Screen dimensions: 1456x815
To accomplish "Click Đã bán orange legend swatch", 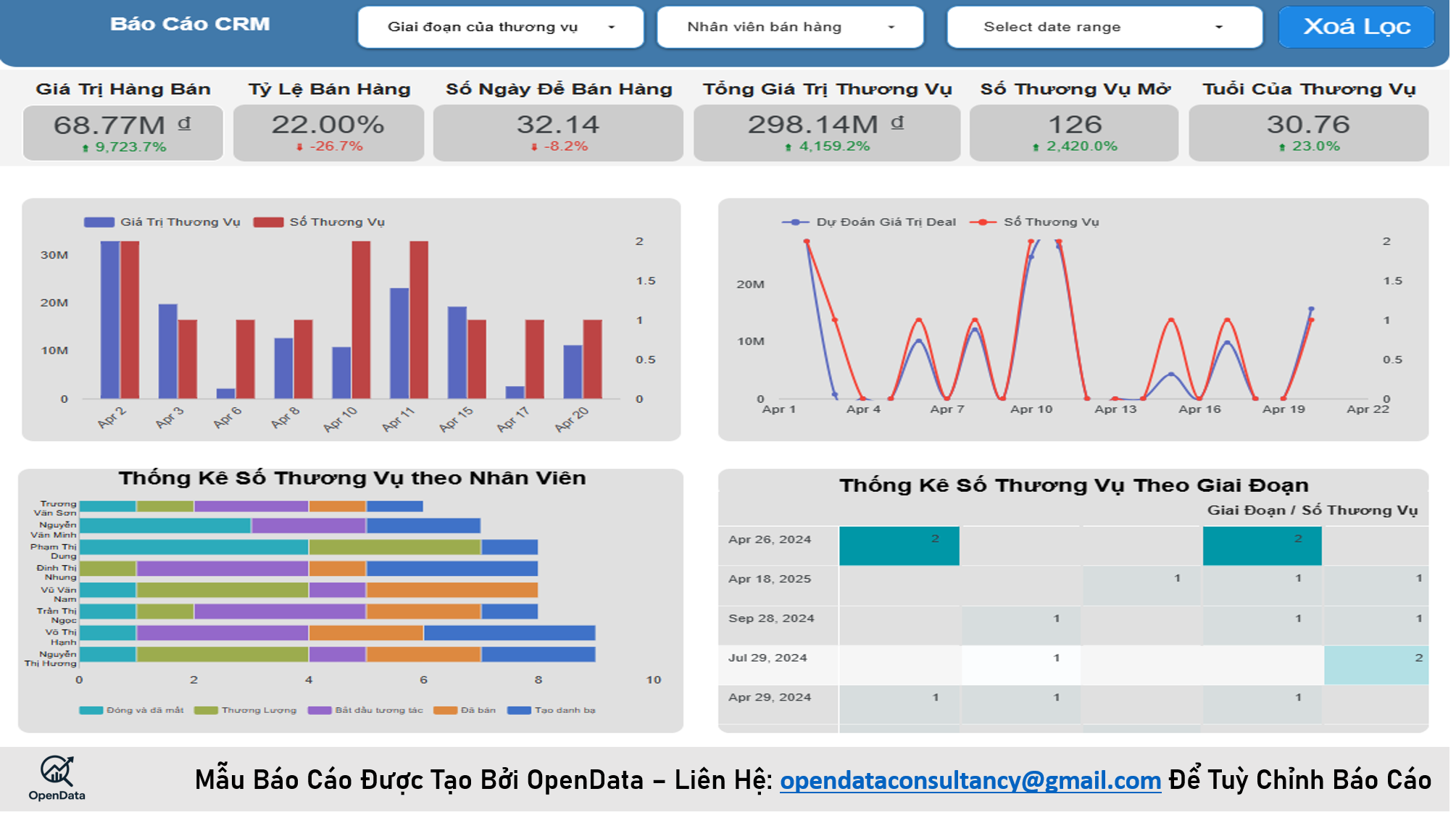I will 445,710.
